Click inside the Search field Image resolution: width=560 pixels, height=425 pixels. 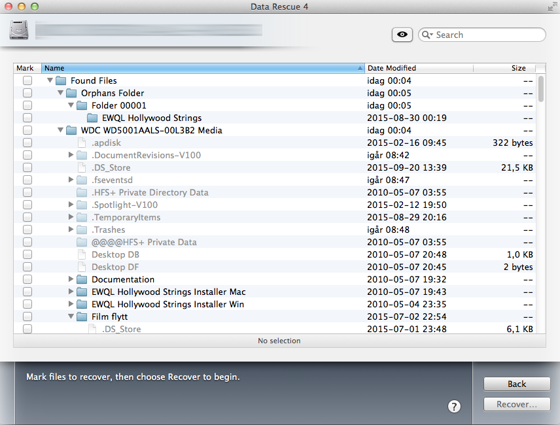(482, 35)
